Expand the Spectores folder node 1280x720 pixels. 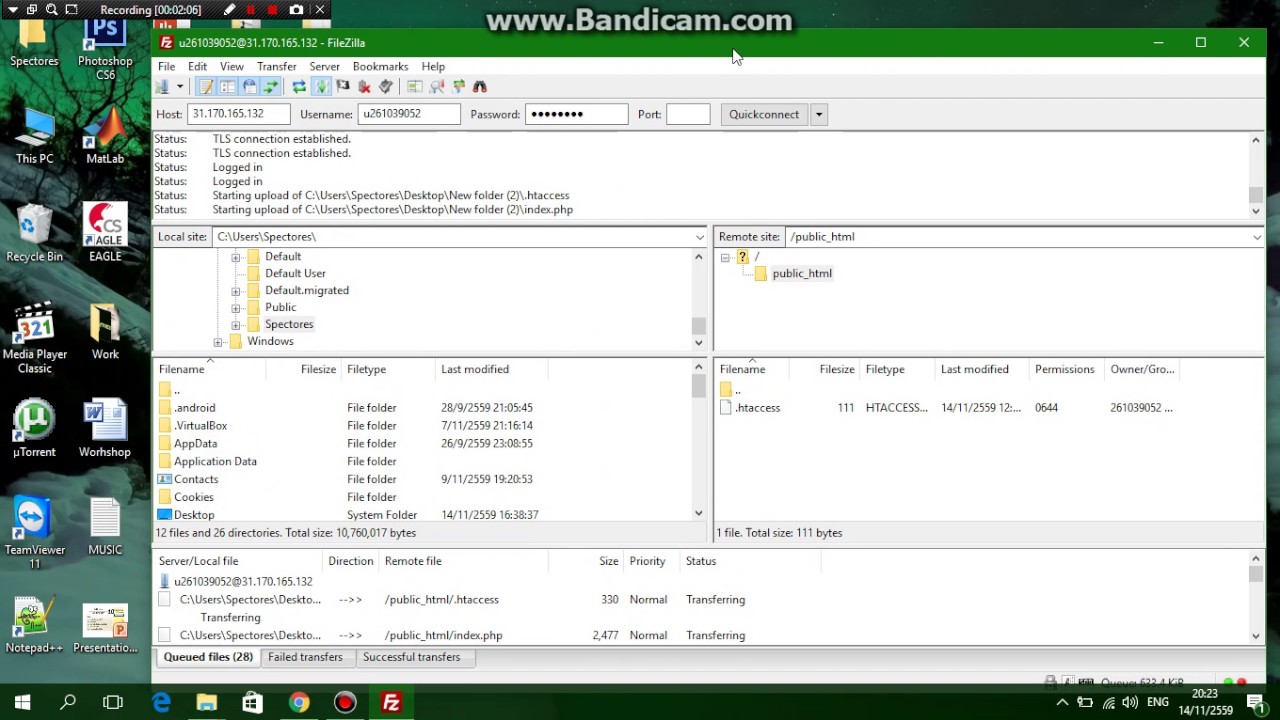236,325
